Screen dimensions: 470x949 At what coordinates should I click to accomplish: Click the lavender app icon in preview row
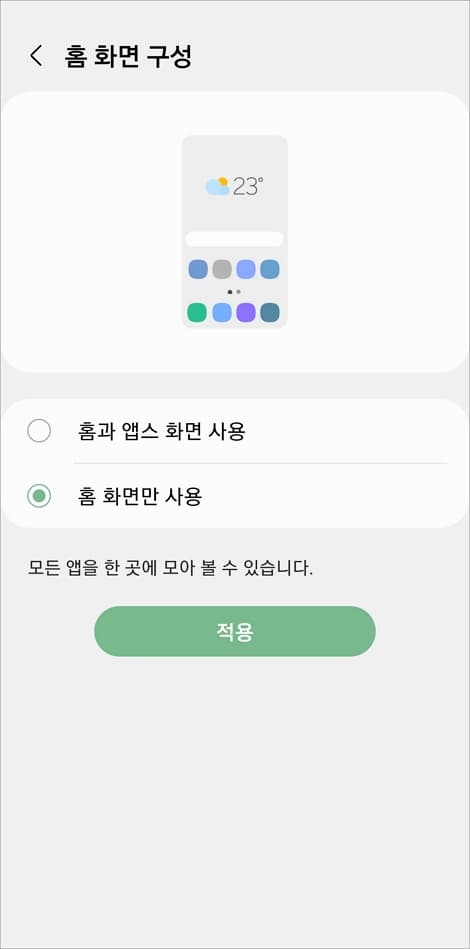coord(246,269)
